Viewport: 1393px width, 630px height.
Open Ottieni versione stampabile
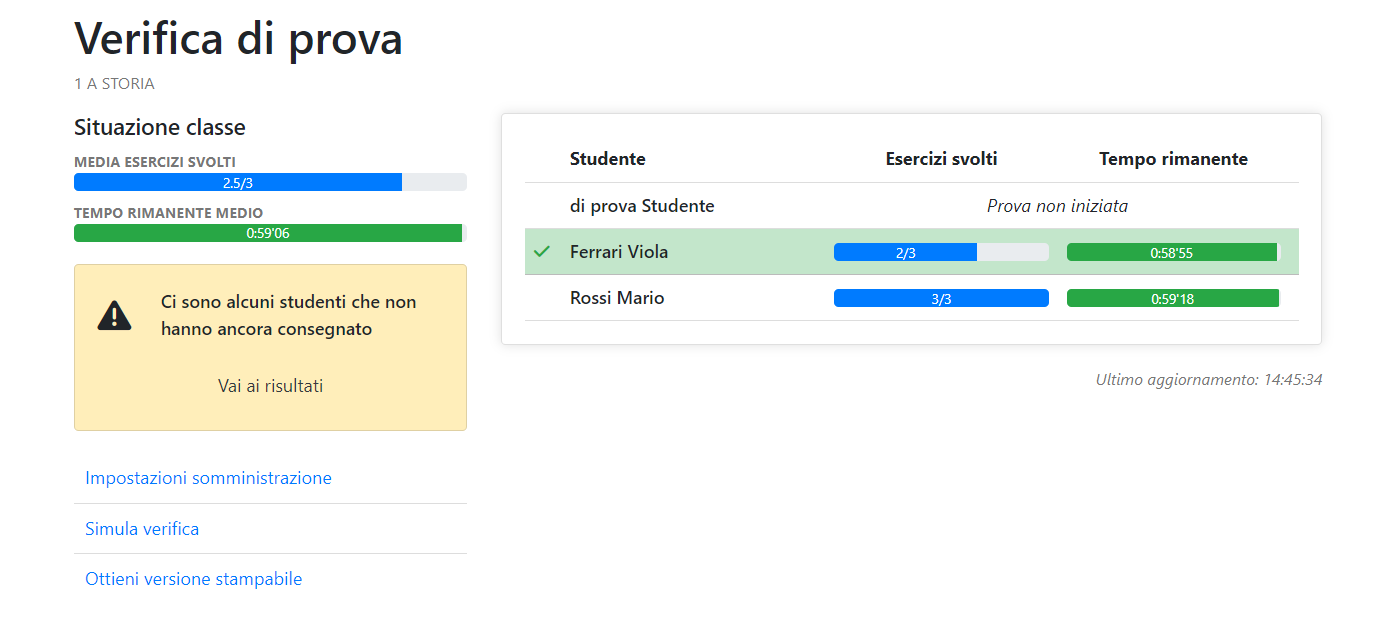pos(194,579)
